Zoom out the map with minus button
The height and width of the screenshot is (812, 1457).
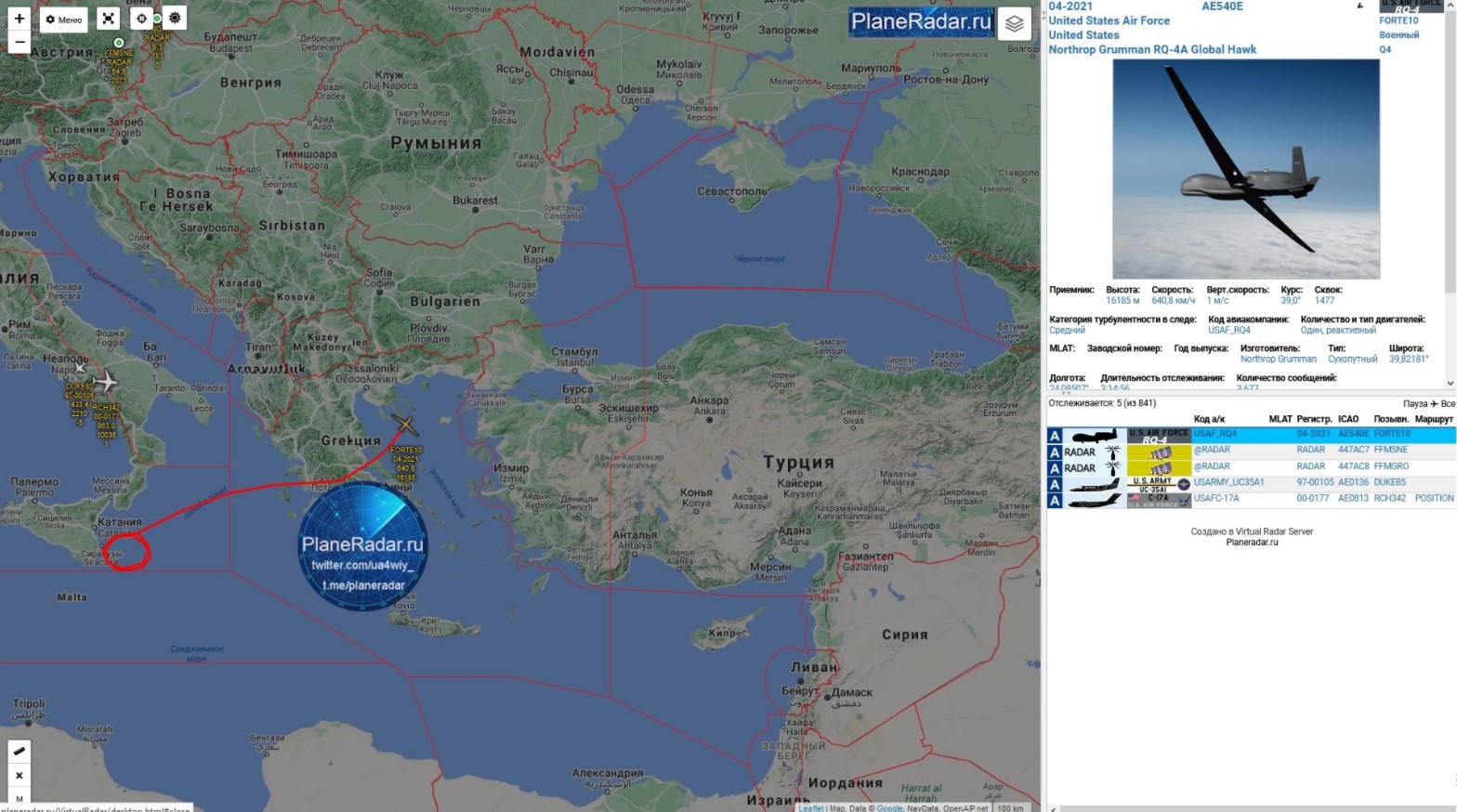pos(20,42)
